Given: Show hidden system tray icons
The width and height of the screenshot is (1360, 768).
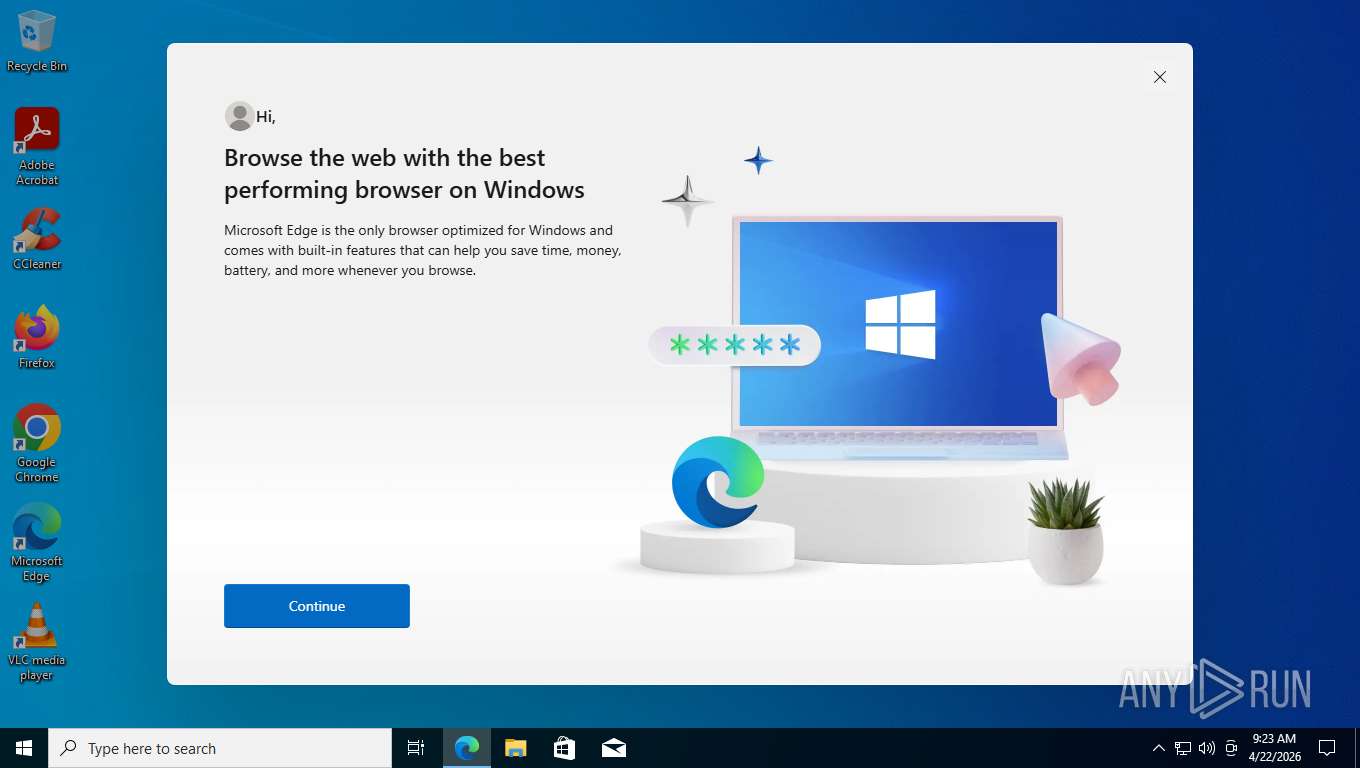Looking at the screenshot, I should click(1158, 748).
